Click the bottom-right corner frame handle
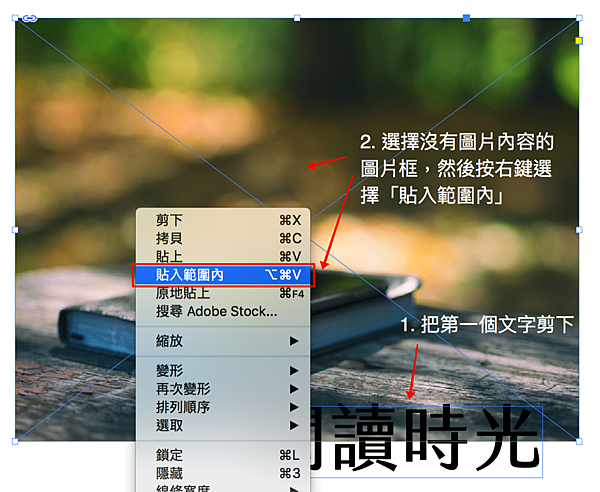The height and width of the screenshot is (492, 600). 579,441
